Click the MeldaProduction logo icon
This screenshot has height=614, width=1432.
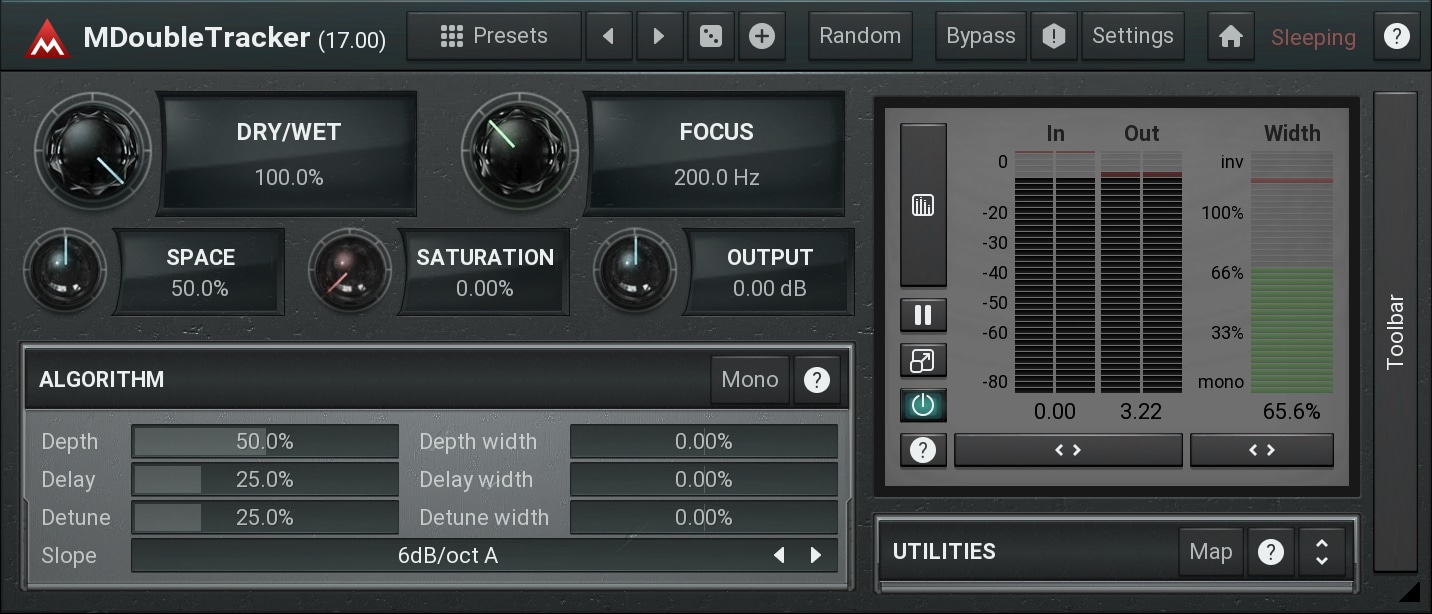[47, 38]
